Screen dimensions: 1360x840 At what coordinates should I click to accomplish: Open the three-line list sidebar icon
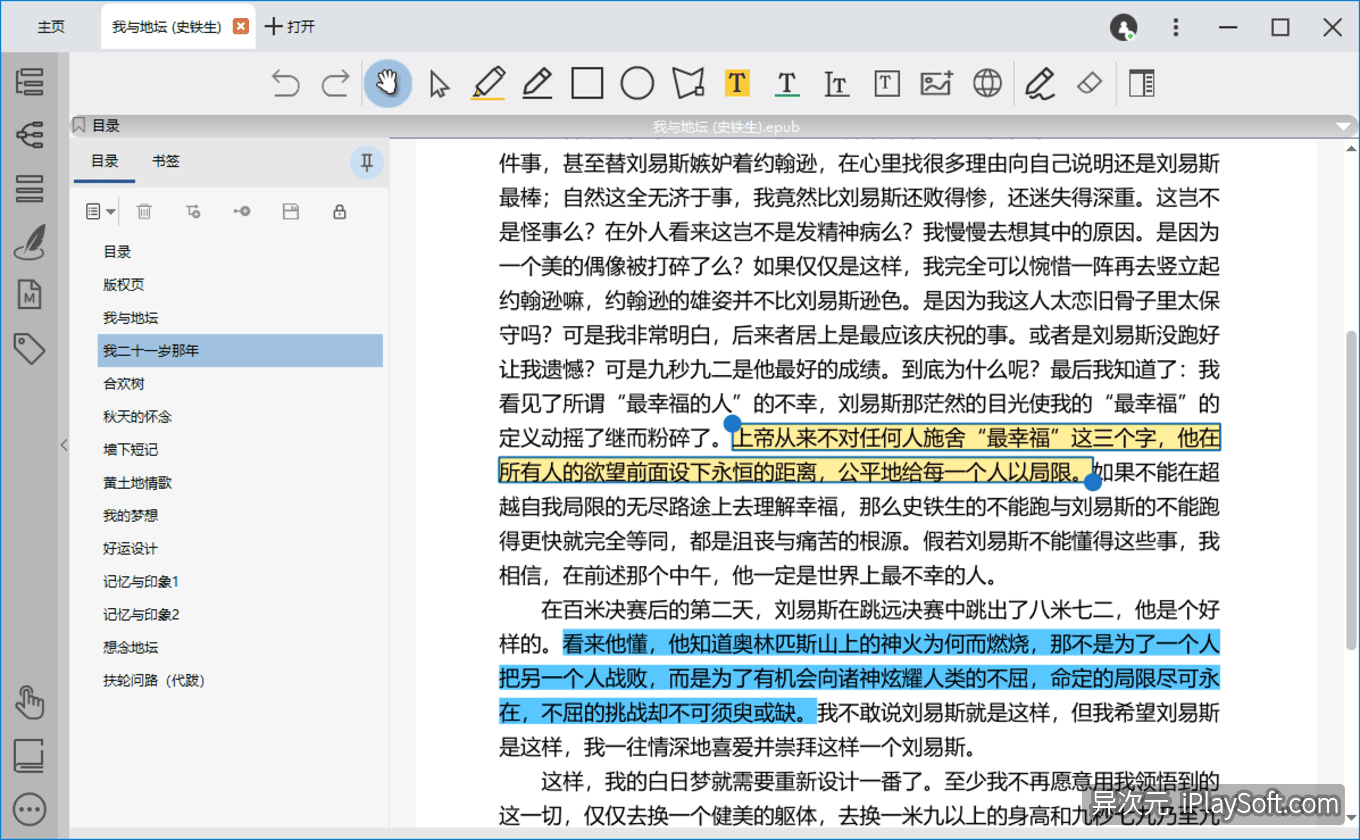pos(30,188)
